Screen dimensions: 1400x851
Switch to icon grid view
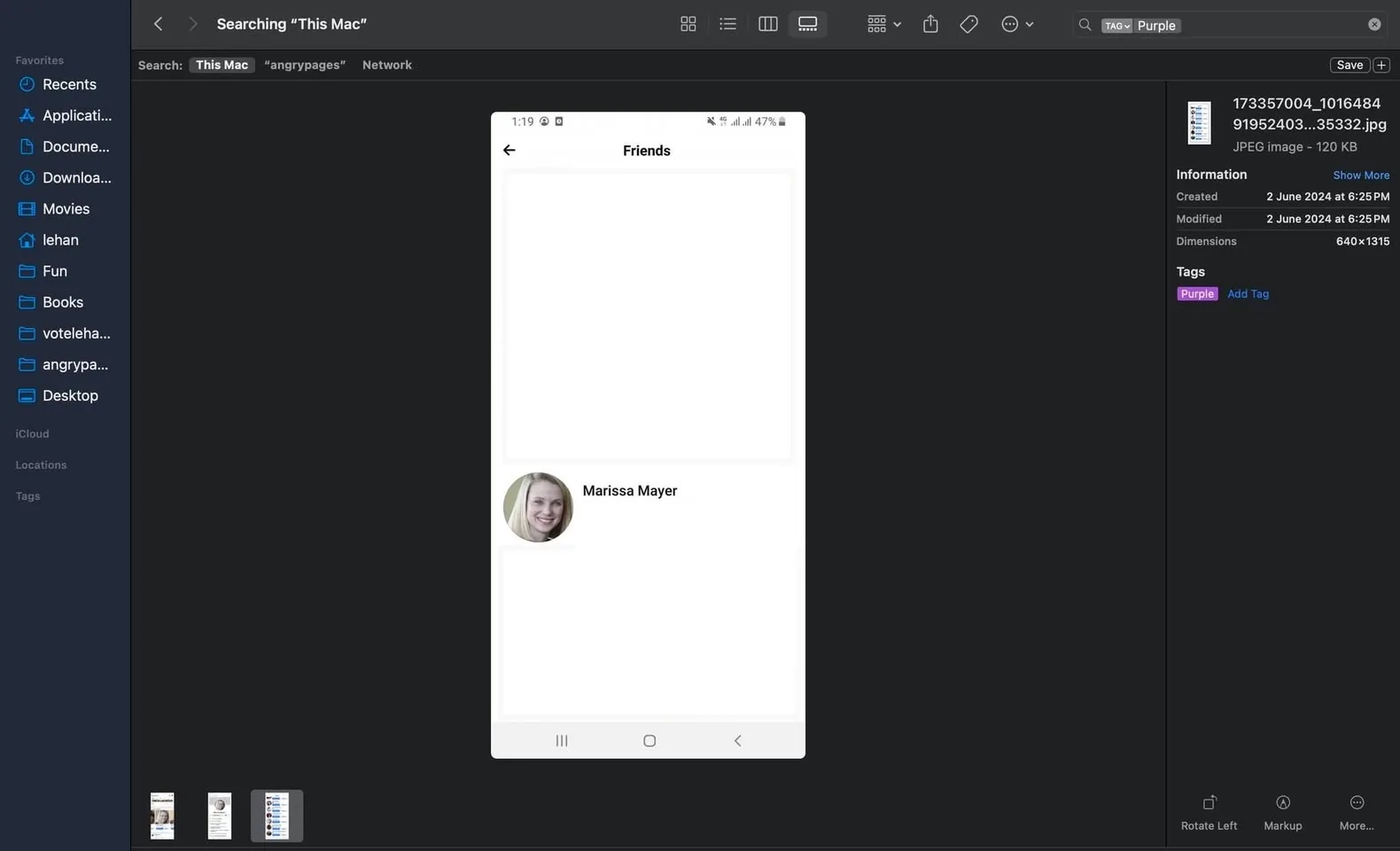(x=688, y=24)
